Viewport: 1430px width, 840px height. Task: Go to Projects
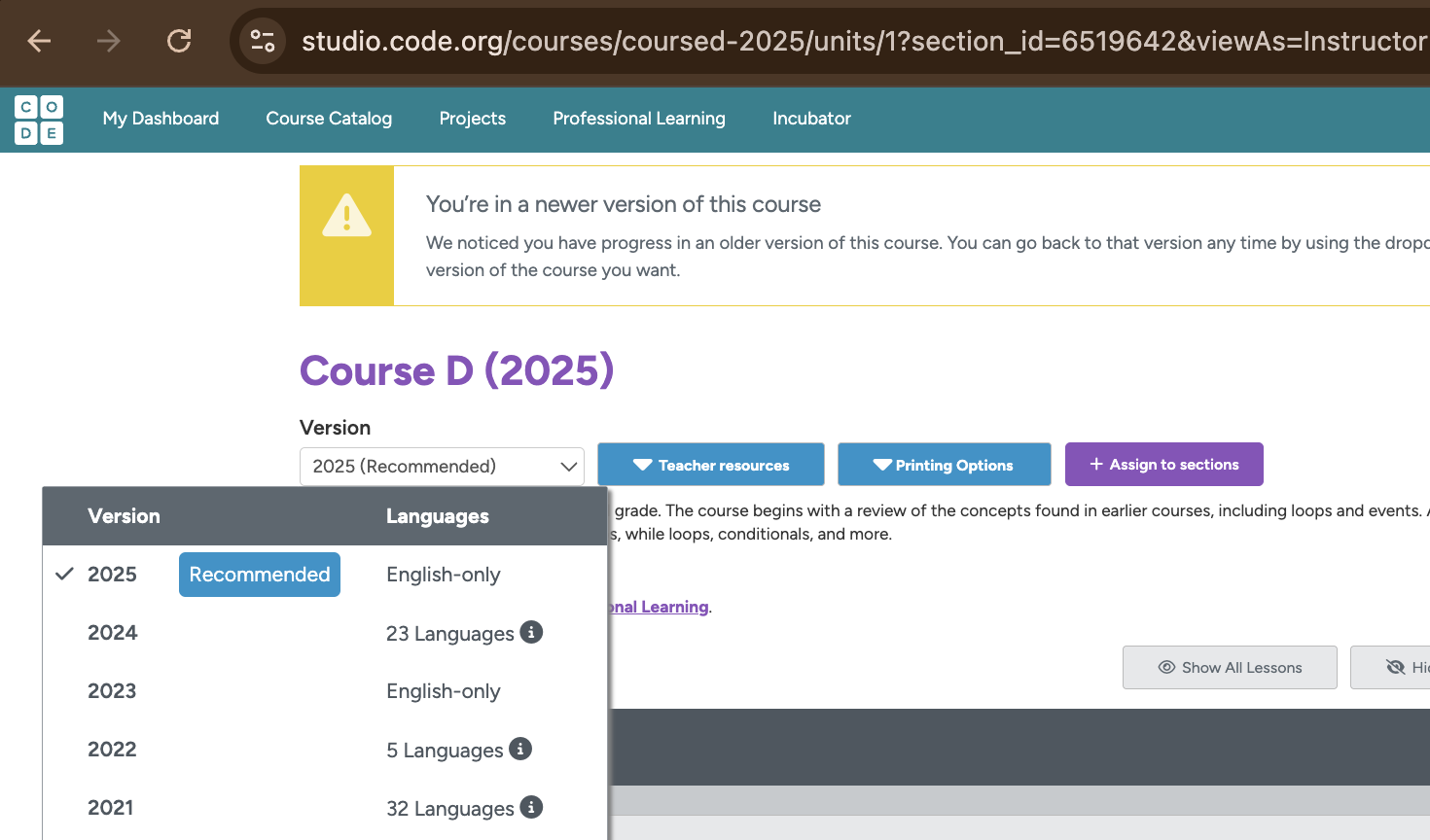[473, 119]
